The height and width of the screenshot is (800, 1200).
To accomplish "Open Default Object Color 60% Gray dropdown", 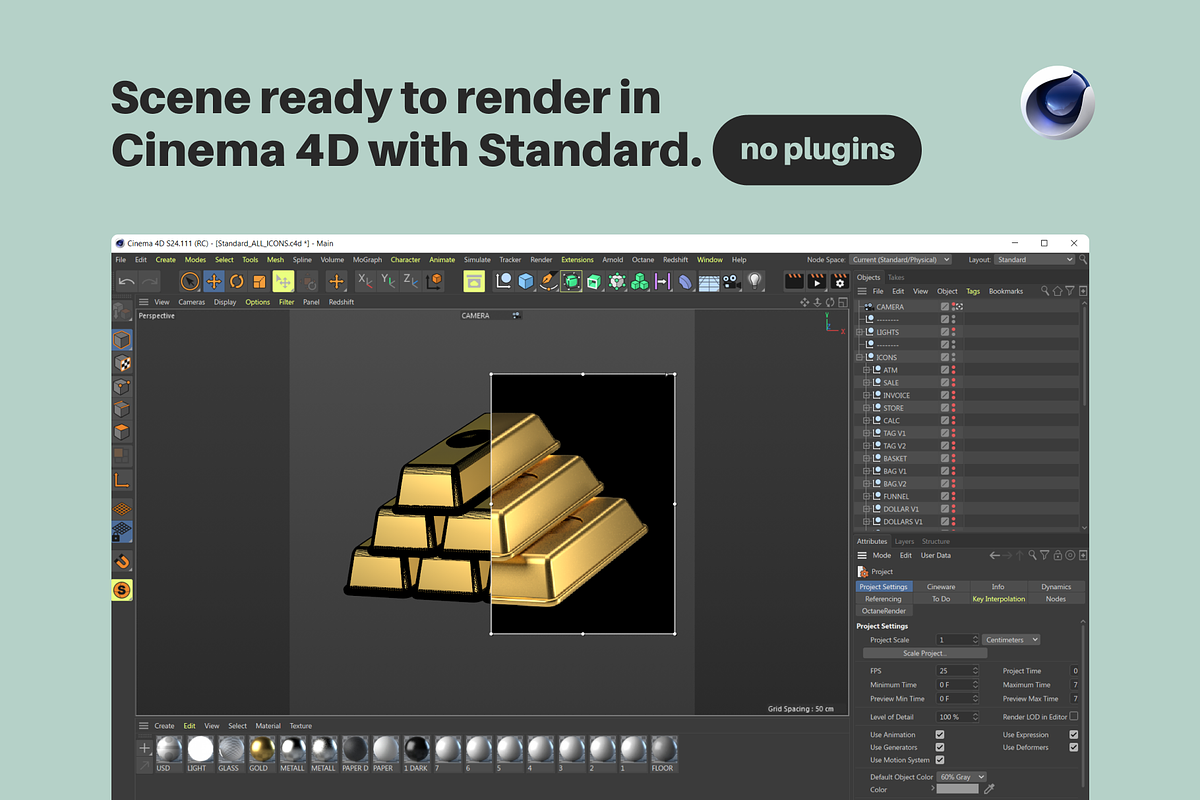I will click(961, 777).
